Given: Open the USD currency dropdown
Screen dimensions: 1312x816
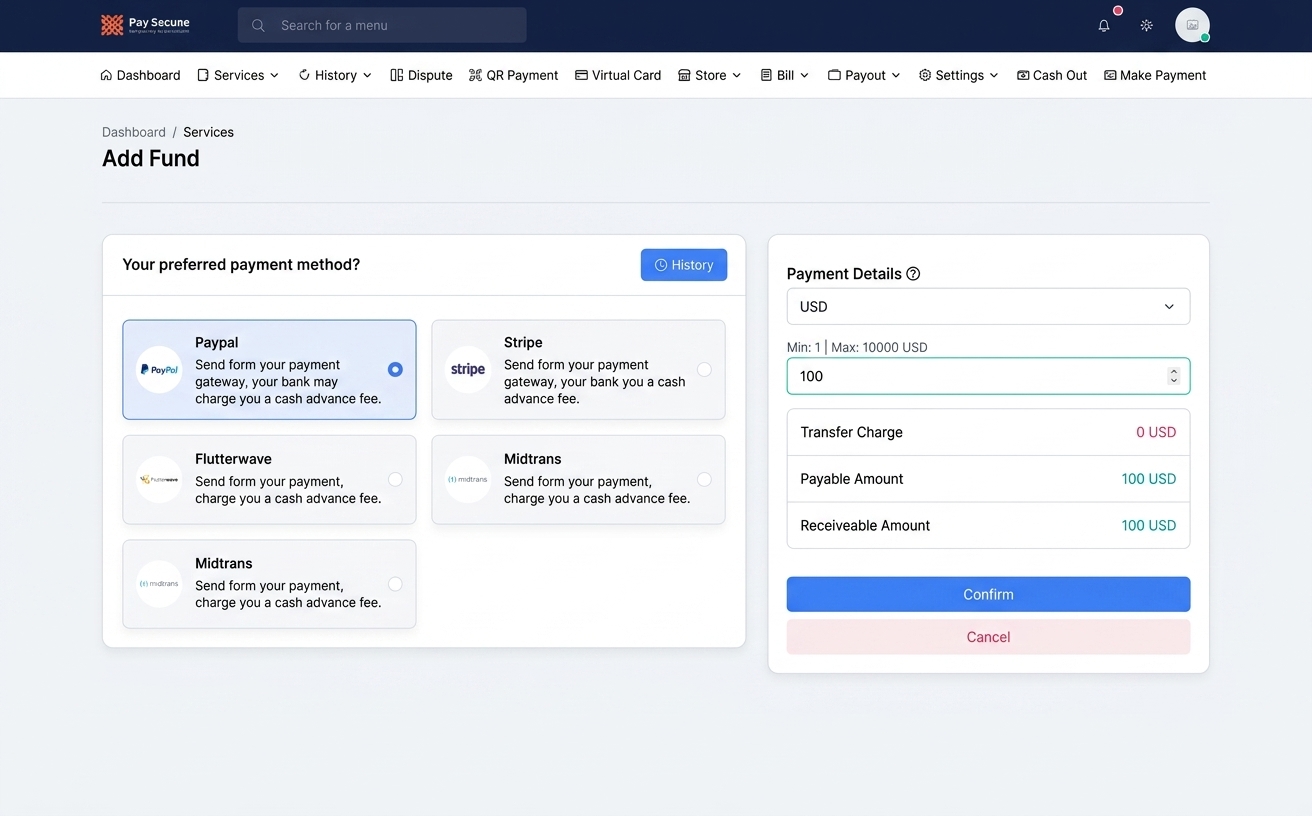Looking at the screenshot, I should click(x=988, y=307).
